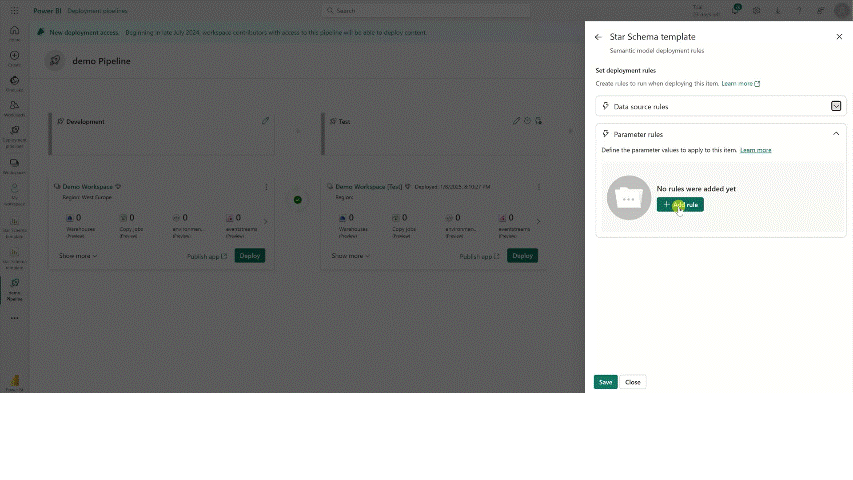Open more options for Demo Workspace card

click(x=266, y=187)
